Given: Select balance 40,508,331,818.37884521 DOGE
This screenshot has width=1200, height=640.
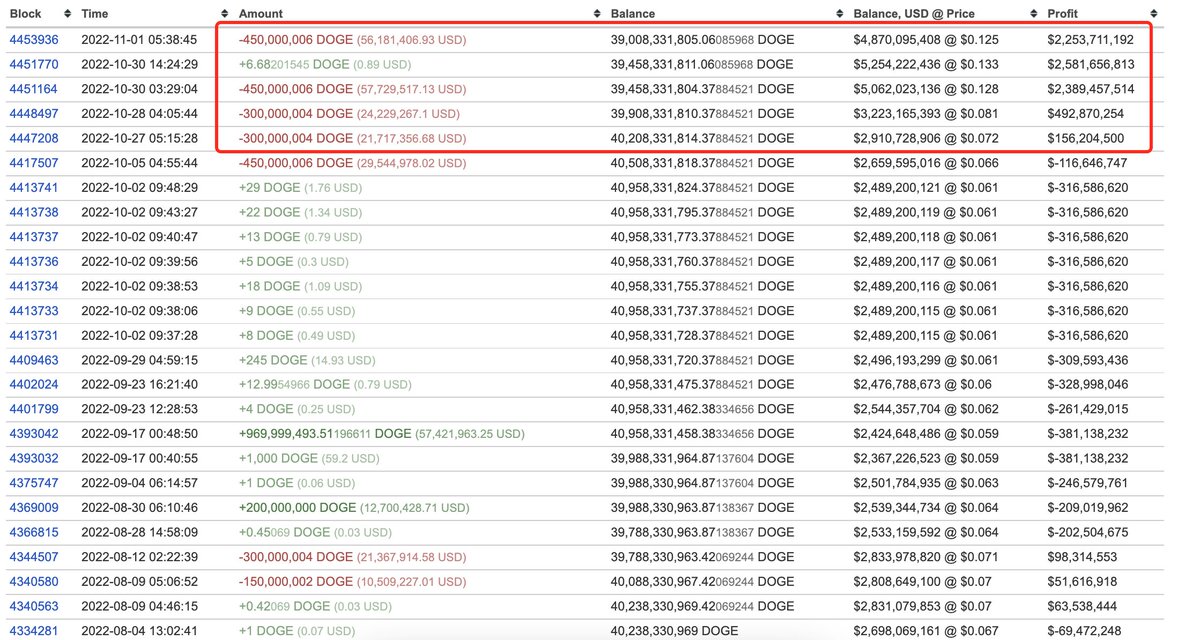Looking at the screenshot, I should pyautogui.click(x=702, y=163).
